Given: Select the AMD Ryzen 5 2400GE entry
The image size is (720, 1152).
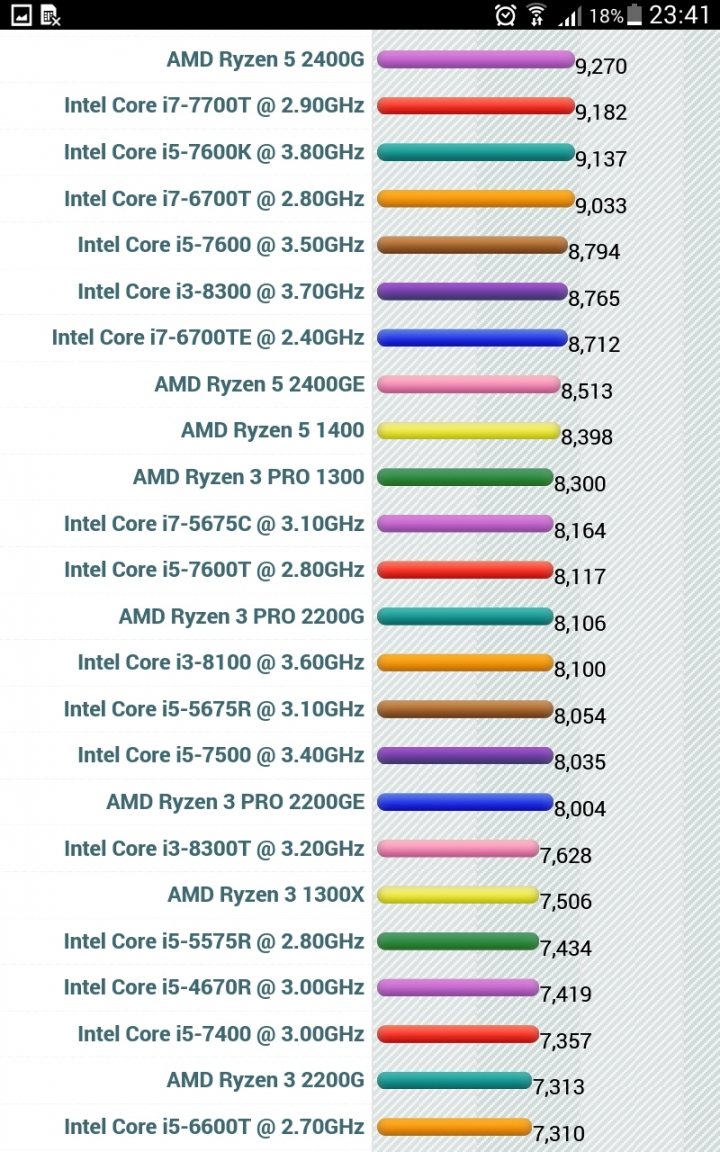Looking at the screenshot, I should click(259, 384).
